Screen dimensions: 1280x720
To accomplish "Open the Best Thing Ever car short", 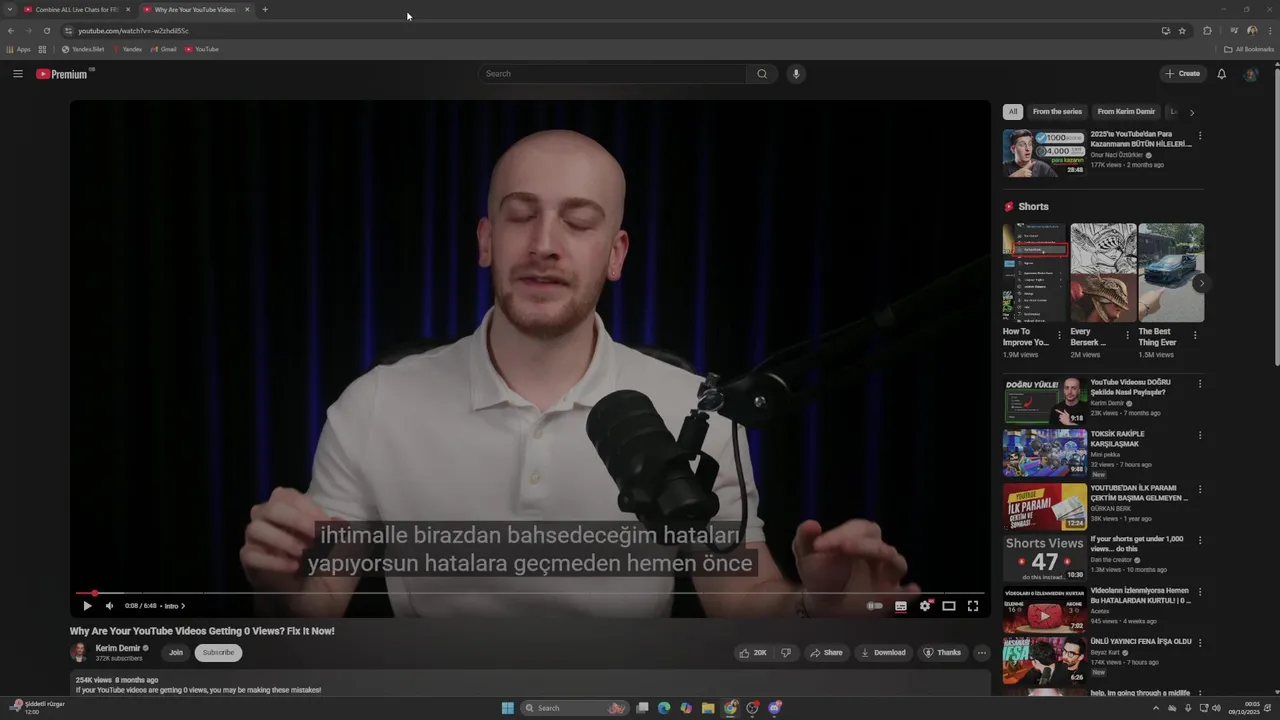I will coord(1171,272).
